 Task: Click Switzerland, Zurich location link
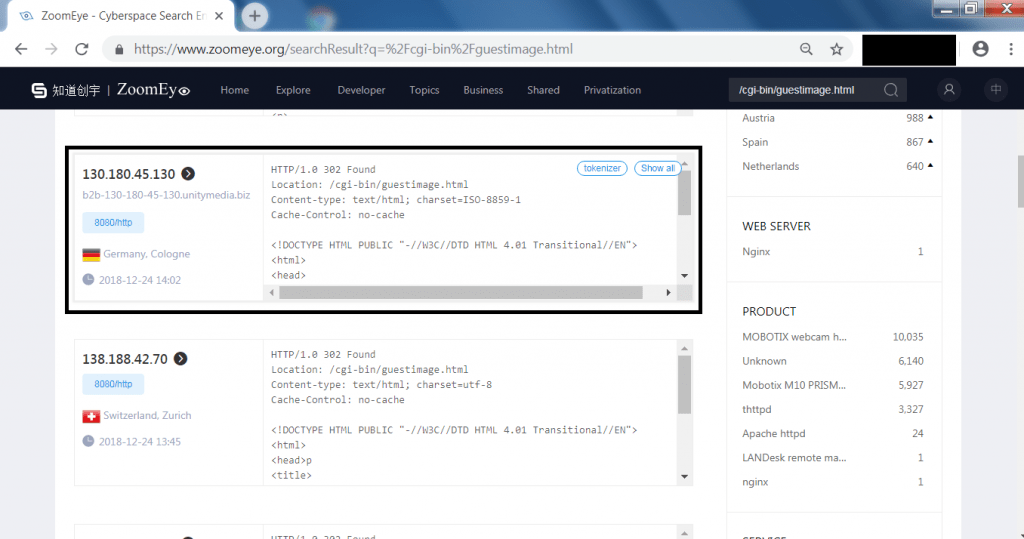(147, 416)
